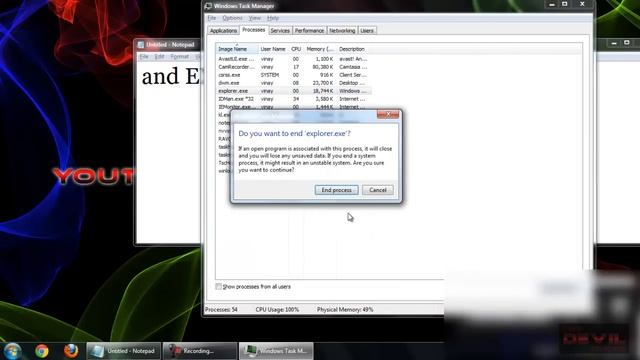Open the Networking tab
640x360 pixels.
[x=342, y=31]
